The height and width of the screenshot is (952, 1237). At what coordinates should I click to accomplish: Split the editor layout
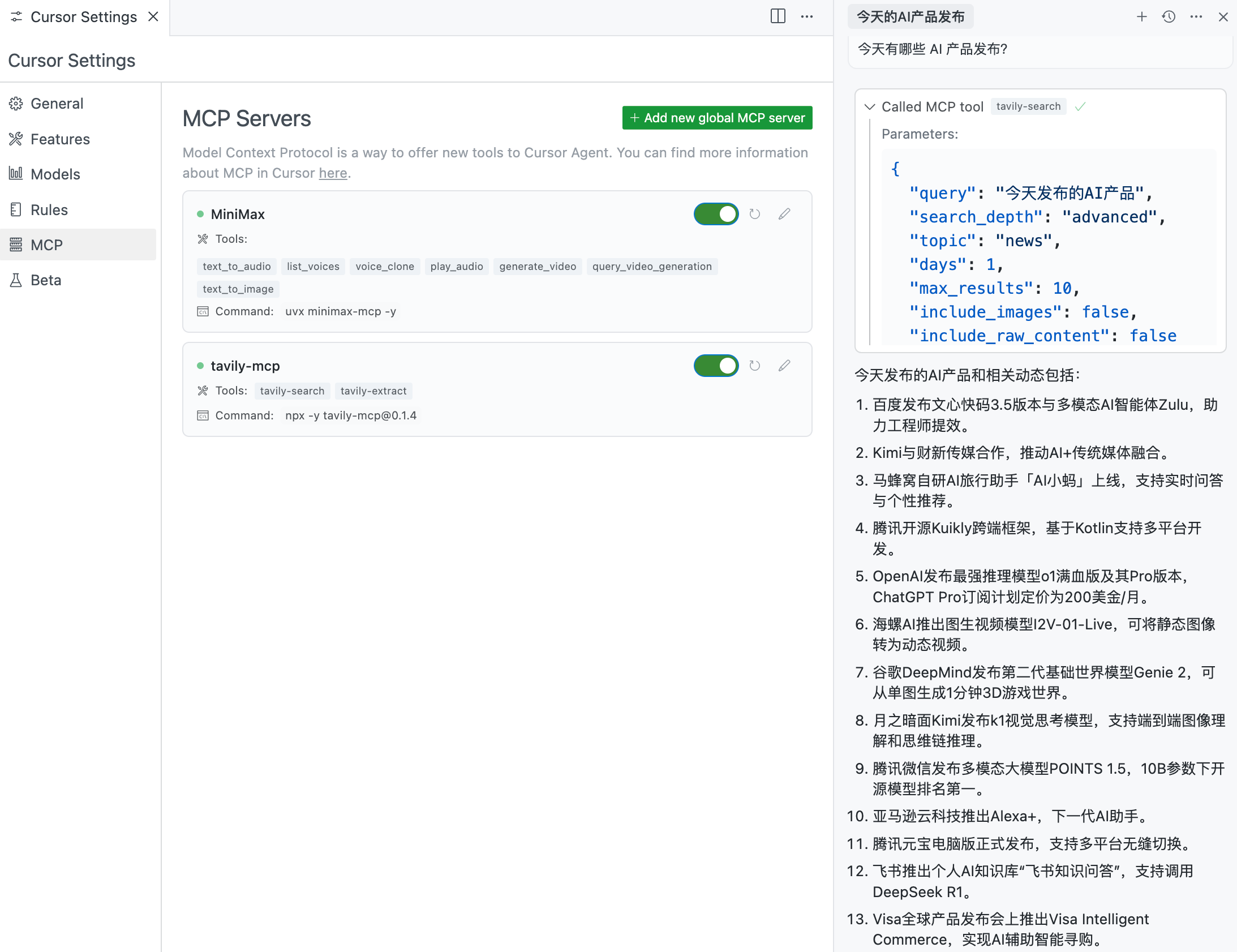point(778,16)
